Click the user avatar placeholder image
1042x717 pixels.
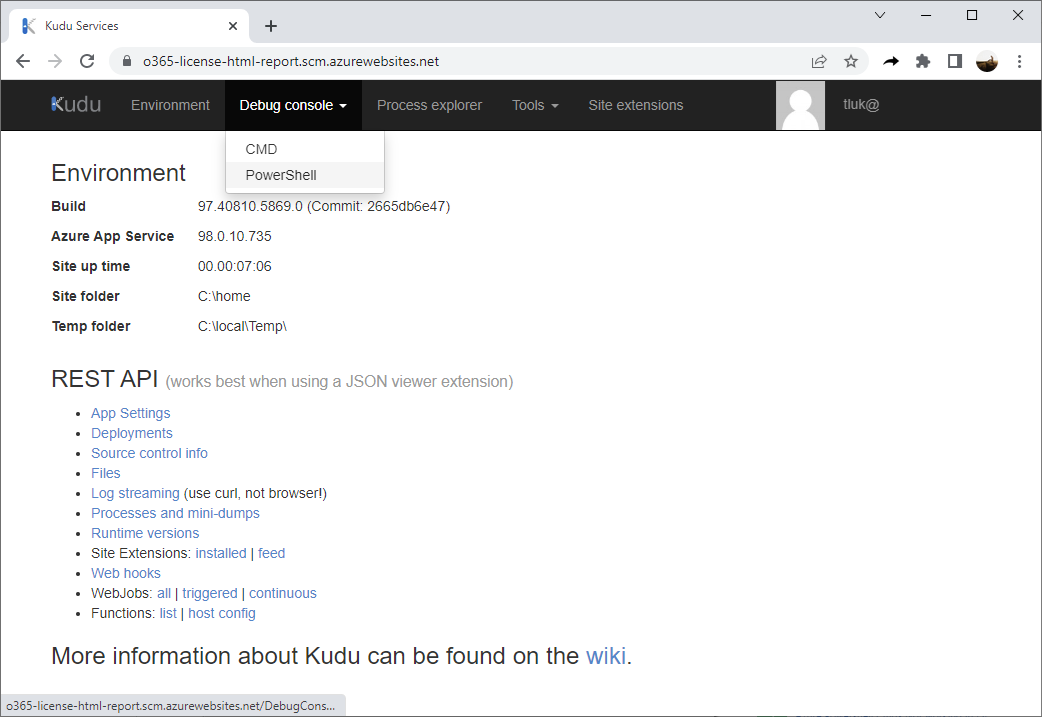(x=800, y=105)
